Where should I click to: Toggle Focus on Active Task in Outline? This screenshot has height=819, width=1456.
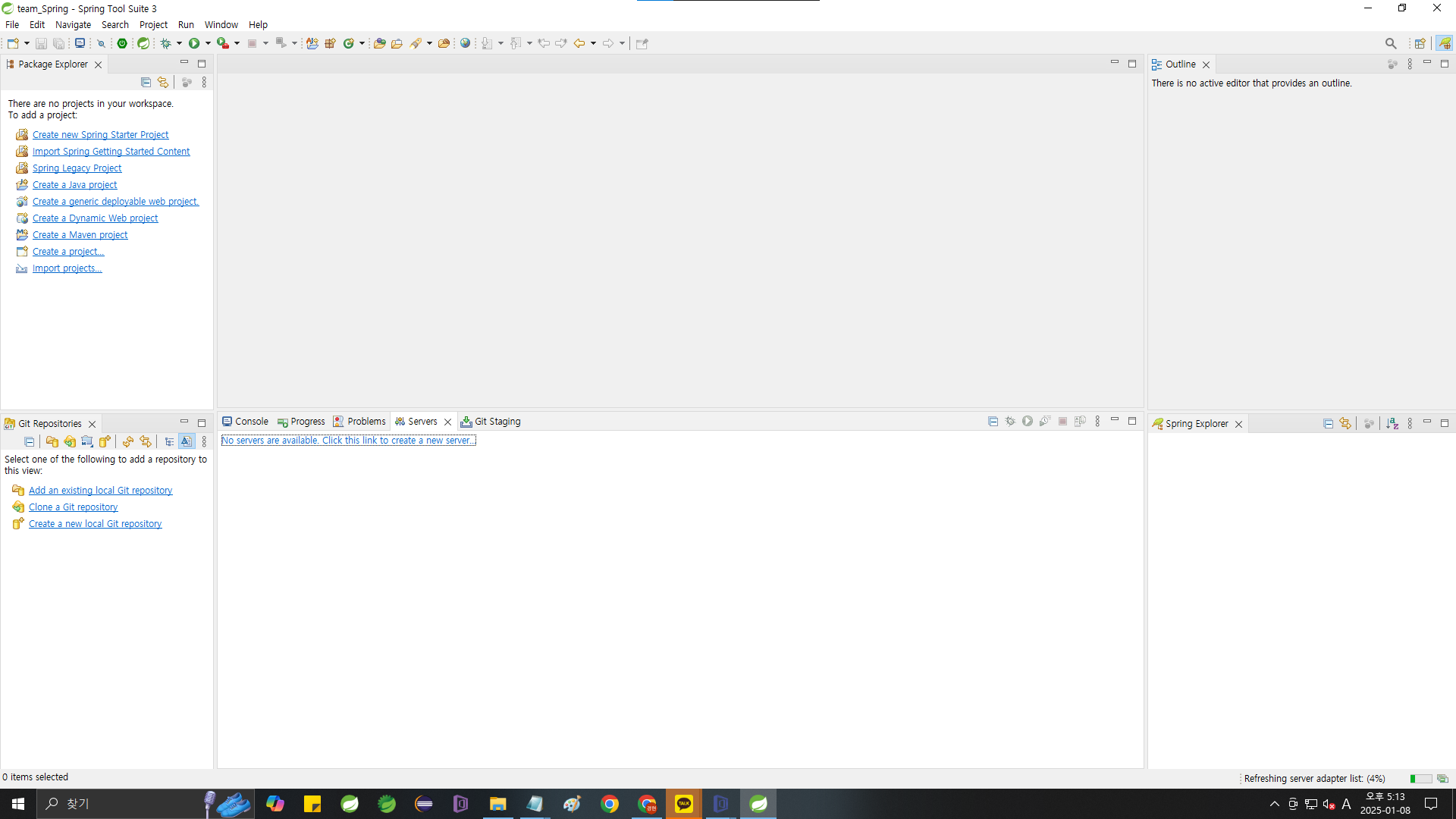tap(1392, 64)
